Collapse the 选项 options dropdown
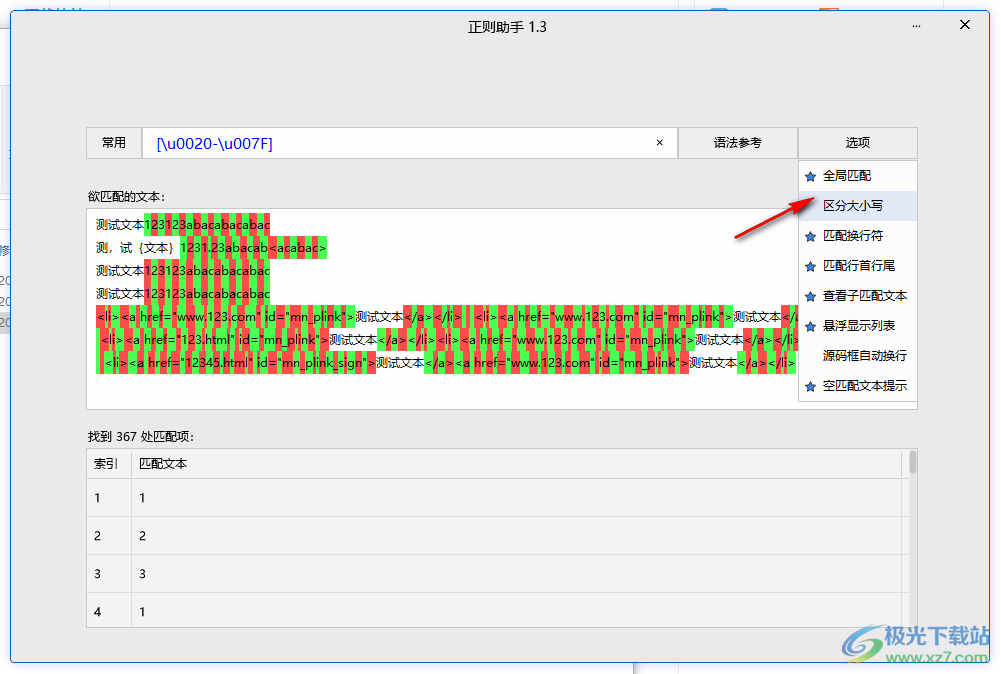The width and height of the screenshot is (1001, 674). tap(857, 143)
